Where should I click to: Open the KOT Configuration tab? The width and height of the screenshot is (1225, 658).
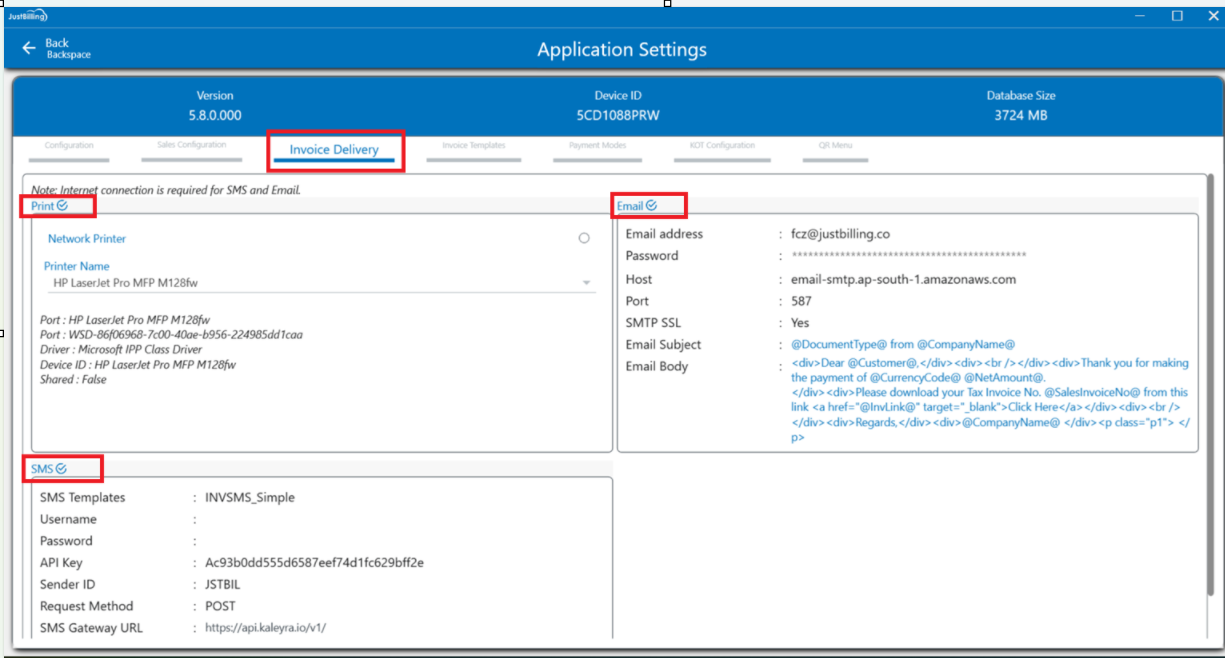(722, 146)
